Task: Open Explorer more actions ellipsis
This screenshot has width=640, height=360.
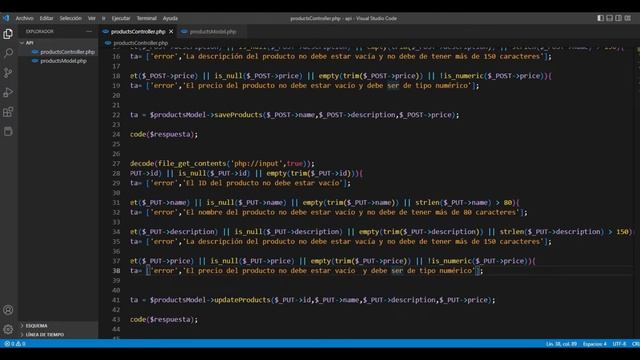Action: [89, 31]
